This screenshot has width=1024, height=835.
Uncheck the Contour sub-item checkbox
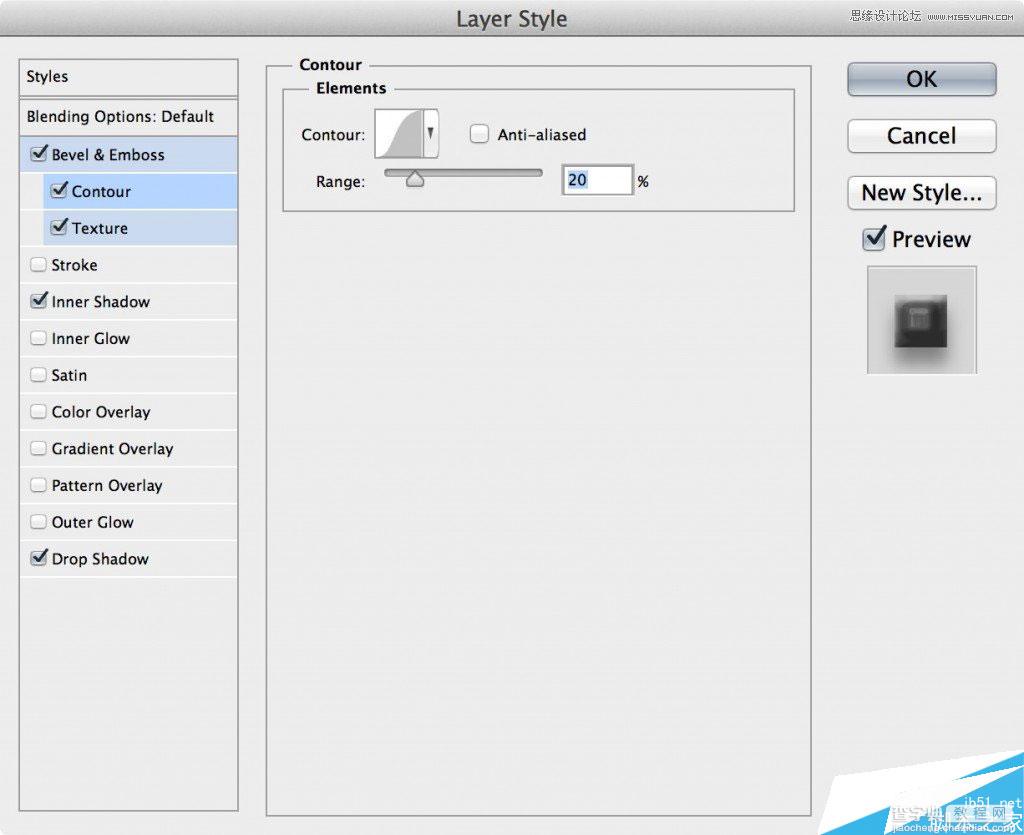[59, 191]
